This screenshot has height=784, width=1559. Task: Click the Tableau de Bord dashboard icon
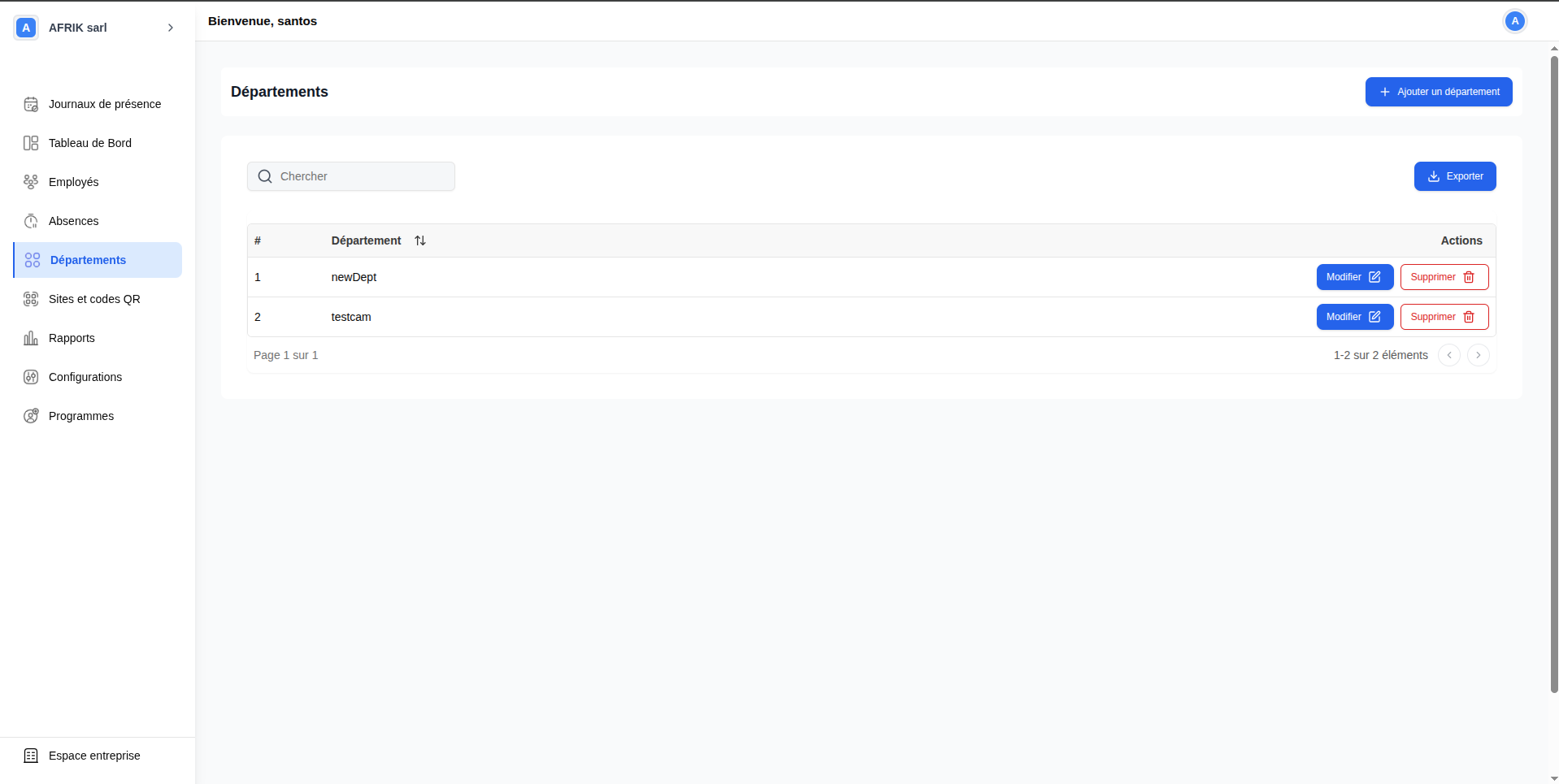[x=31, y=143]
